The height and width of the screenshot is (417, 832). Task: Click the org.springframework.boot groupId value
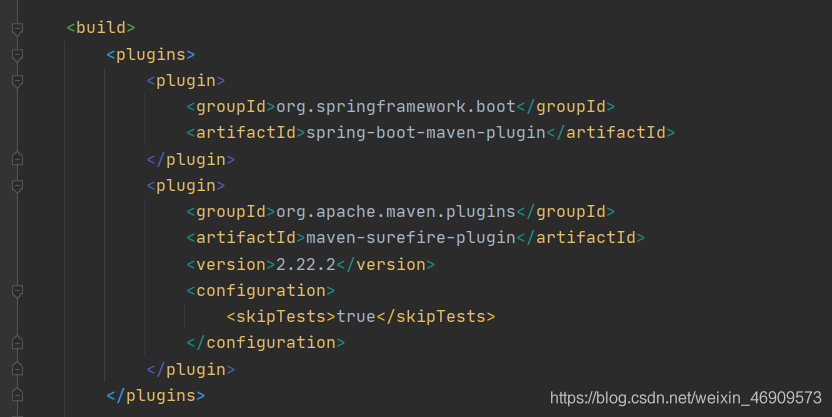396,107
